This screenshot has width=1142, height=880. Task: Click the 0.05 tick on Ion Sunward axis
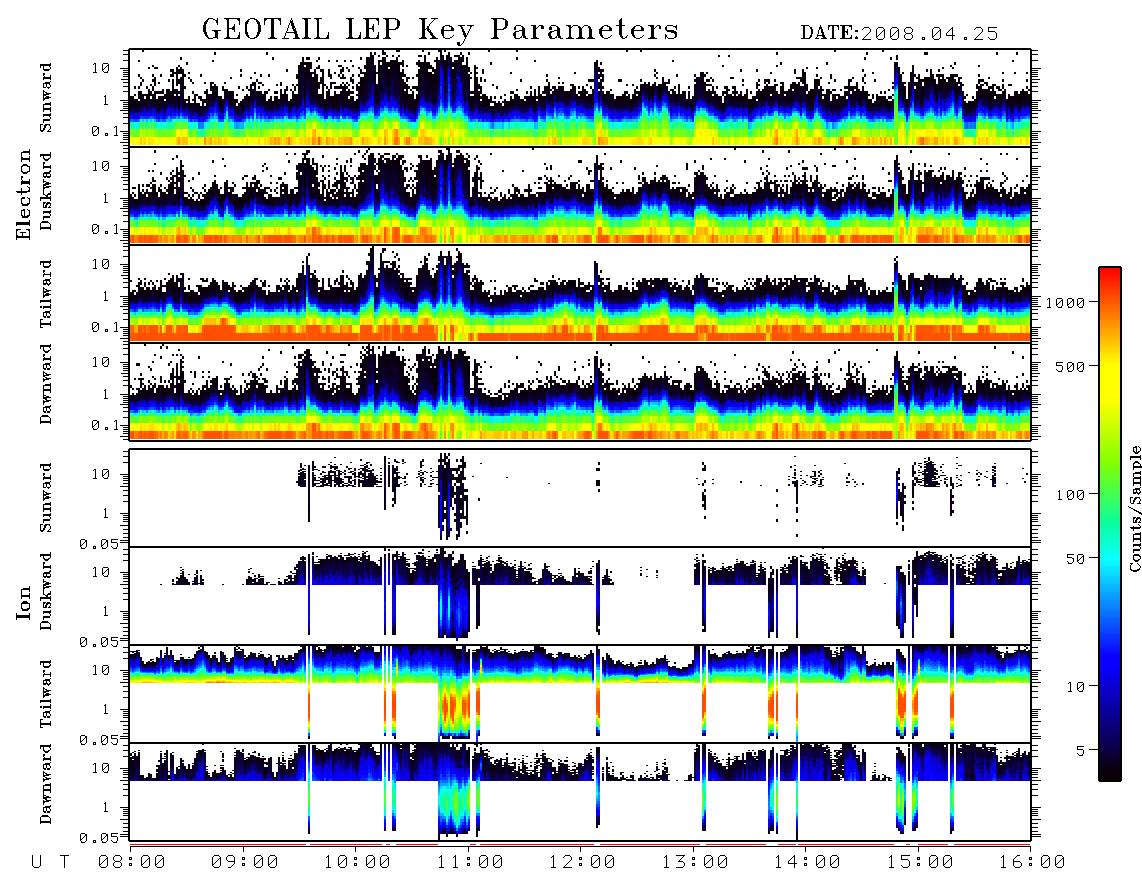98,543
